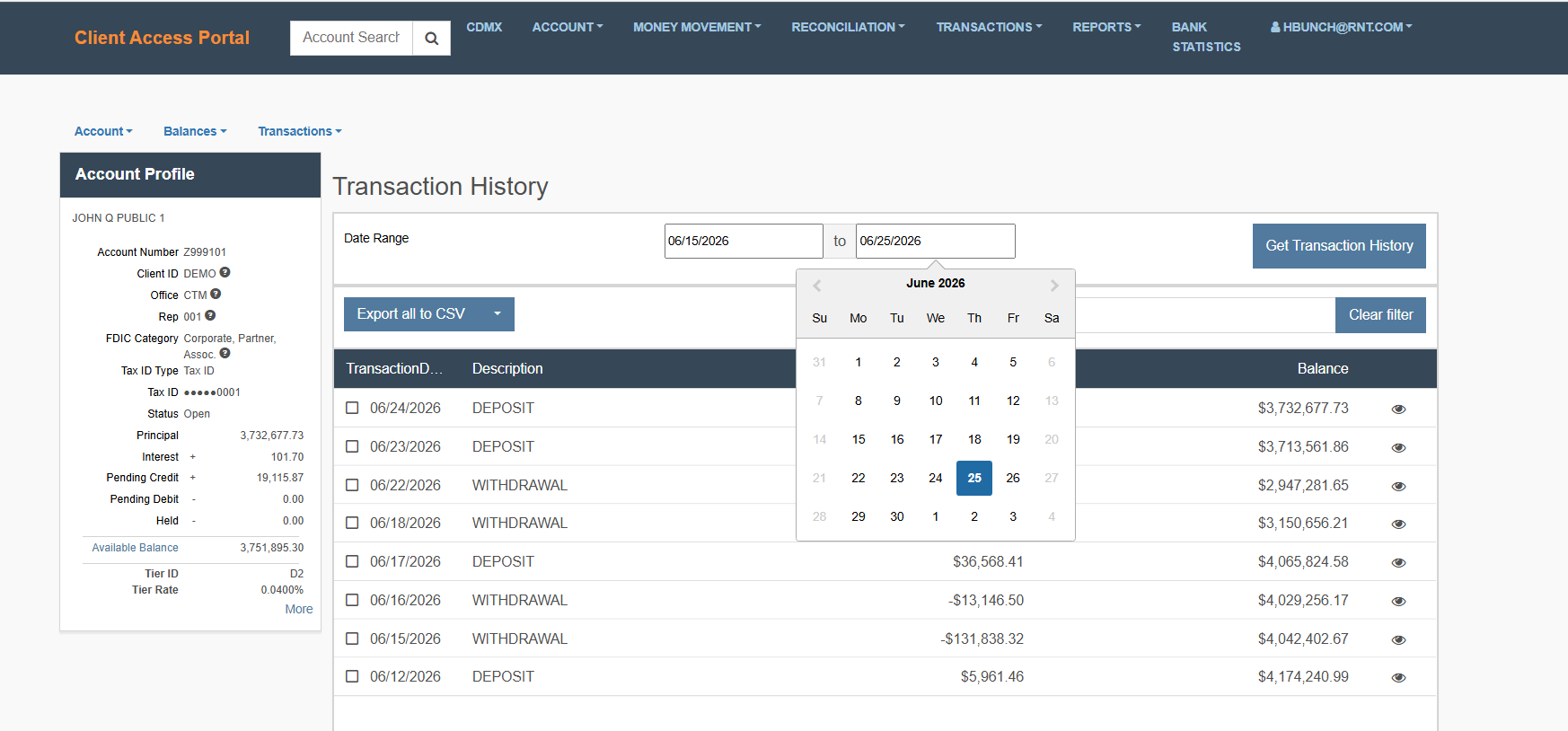View 06/17/2026 deposit via eye icon
Image resolution: width=1568 pixels, height=731 pixels.
click(x=1398, y=562)
